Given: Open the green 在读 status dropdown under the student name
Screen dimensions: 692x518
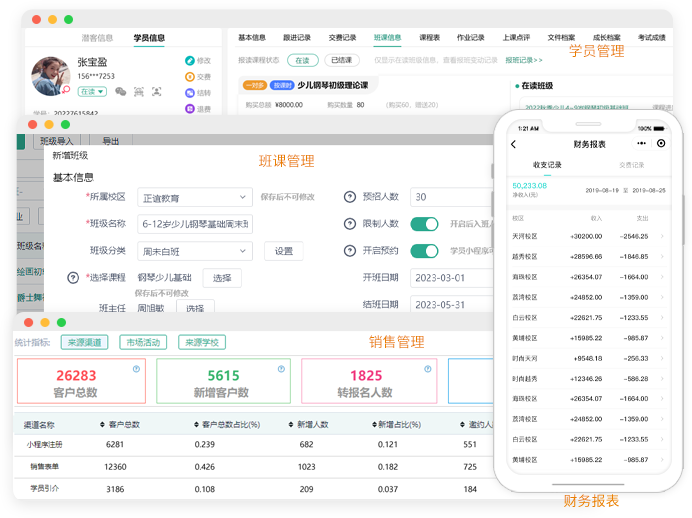Looking at the screenshot, I should tap(92, 91).
